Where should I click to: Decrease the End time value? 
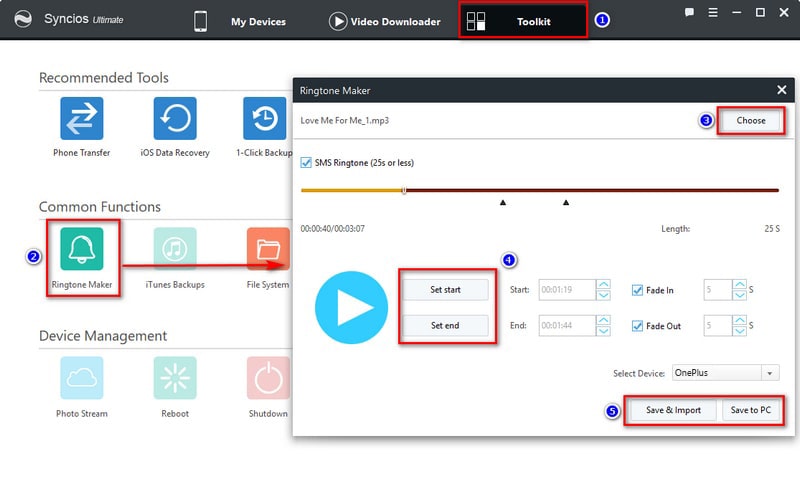[603, 331]
